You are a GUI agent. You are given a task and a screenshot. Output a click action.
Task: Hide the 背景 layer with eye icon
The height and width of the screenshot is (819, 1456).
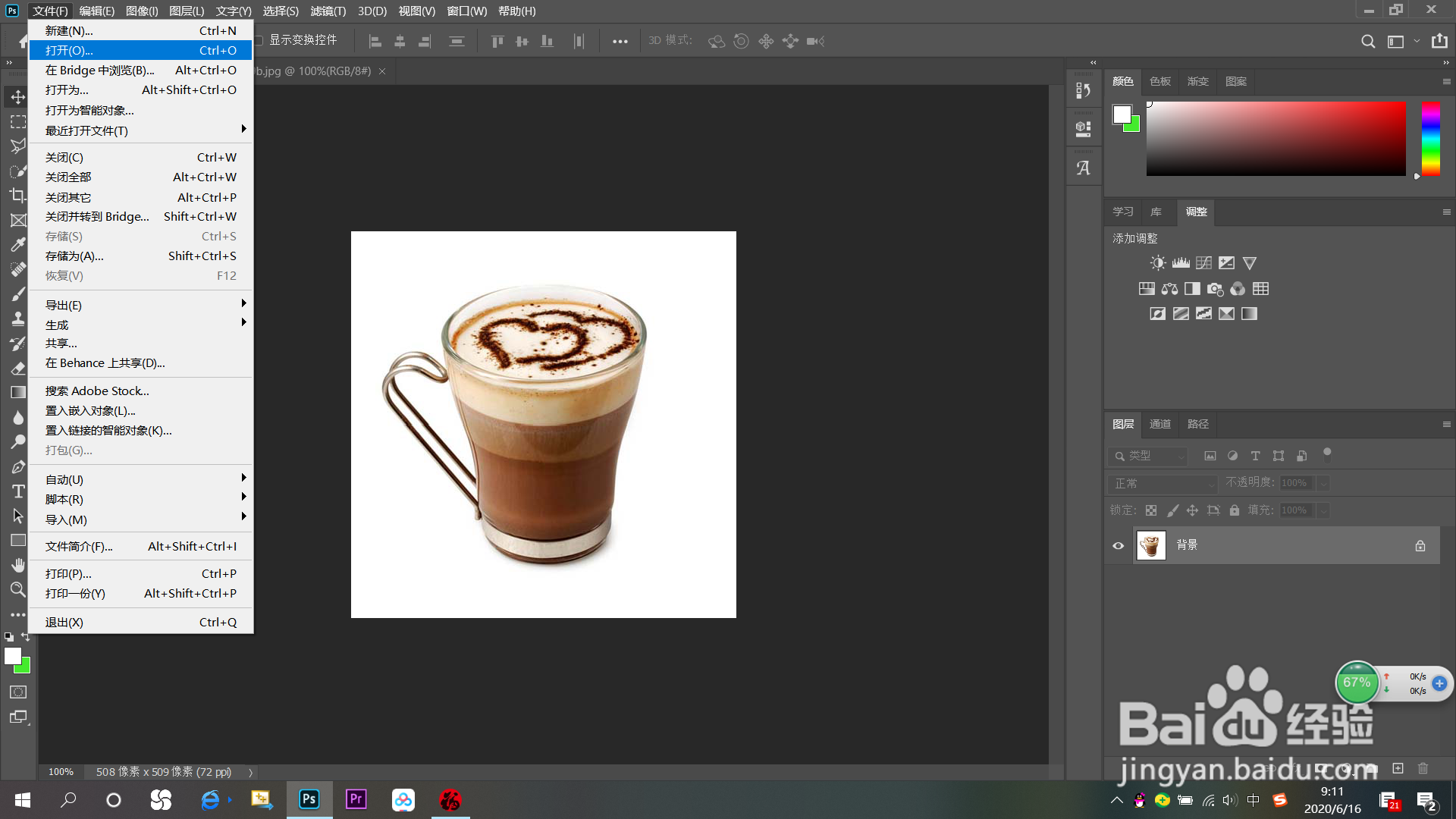1118,546
